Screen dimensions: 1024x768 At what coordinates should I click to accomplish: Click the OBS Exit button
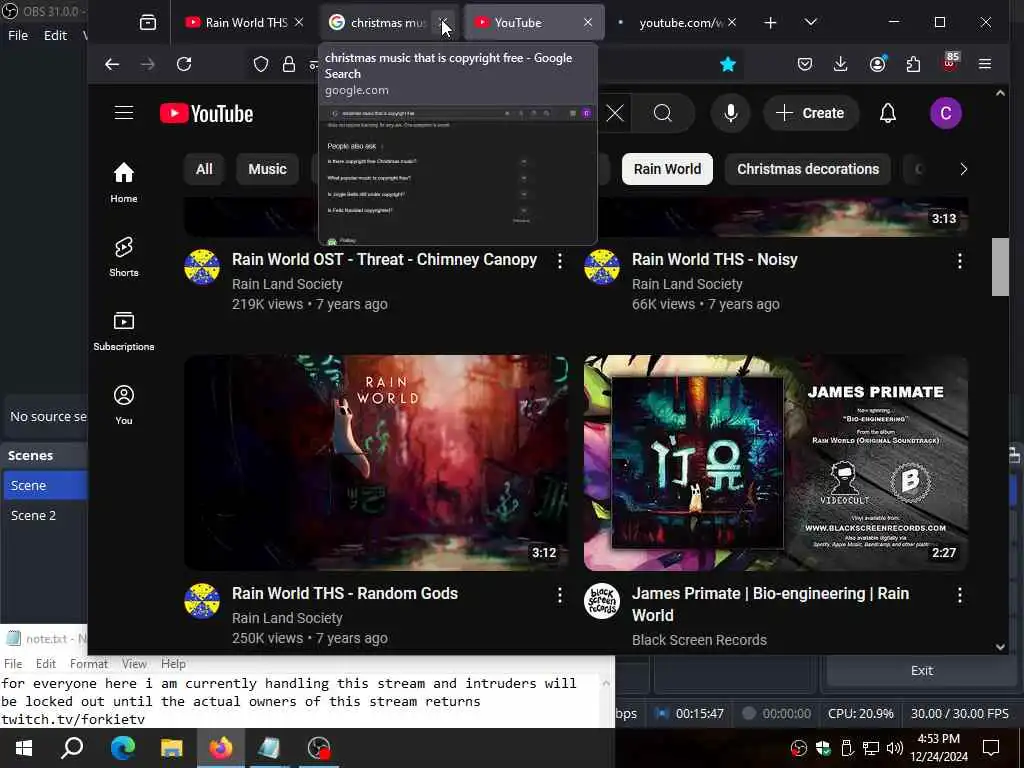(921, 671)
